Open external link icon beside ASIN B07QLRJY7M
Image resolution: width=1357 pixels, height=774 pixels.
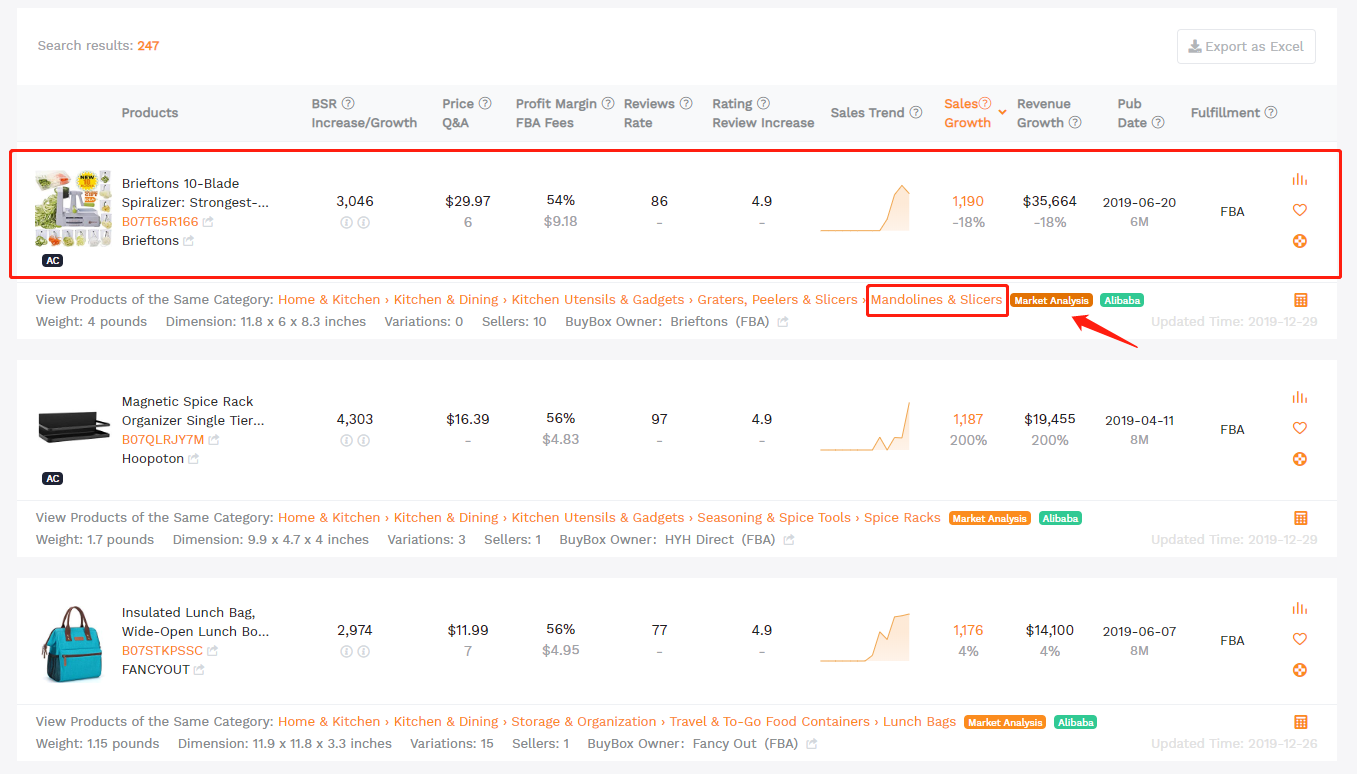[214, 440]
